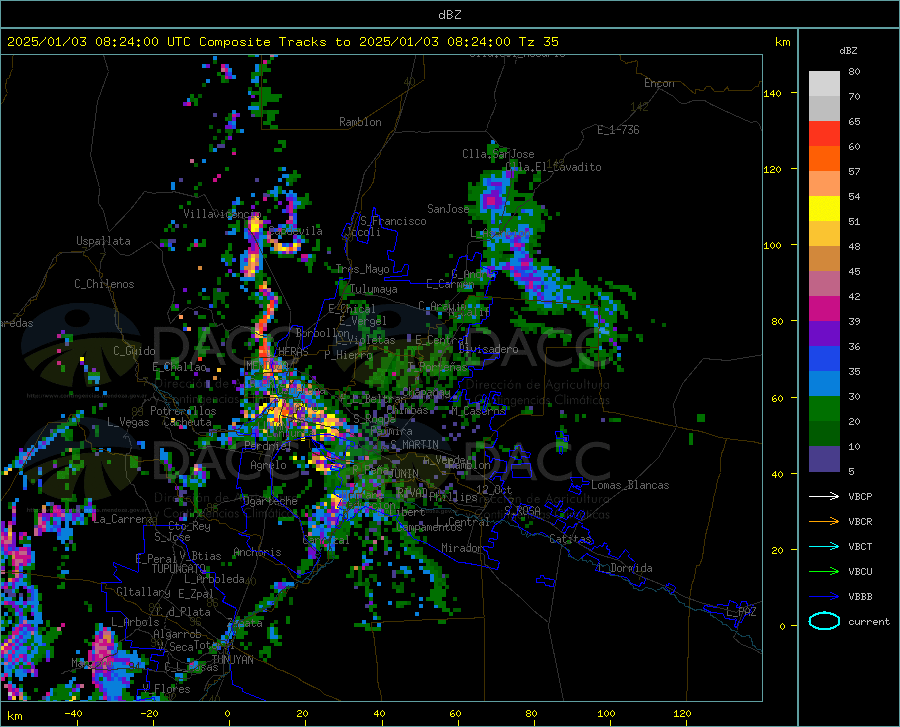
Task: Click the L_PAZ map label
Action: click(741, 612)
